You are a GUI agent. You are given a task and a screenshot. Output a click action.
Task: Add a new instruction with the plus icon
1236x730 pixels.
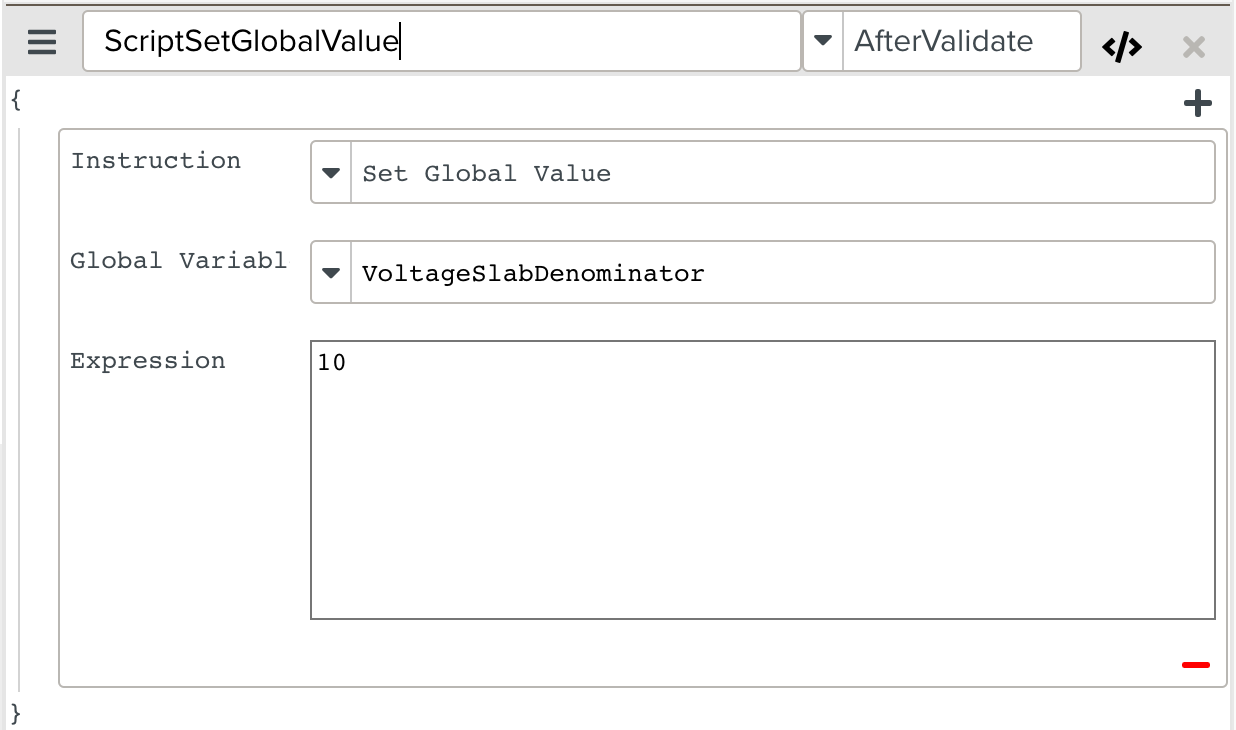coord(1198,101)
